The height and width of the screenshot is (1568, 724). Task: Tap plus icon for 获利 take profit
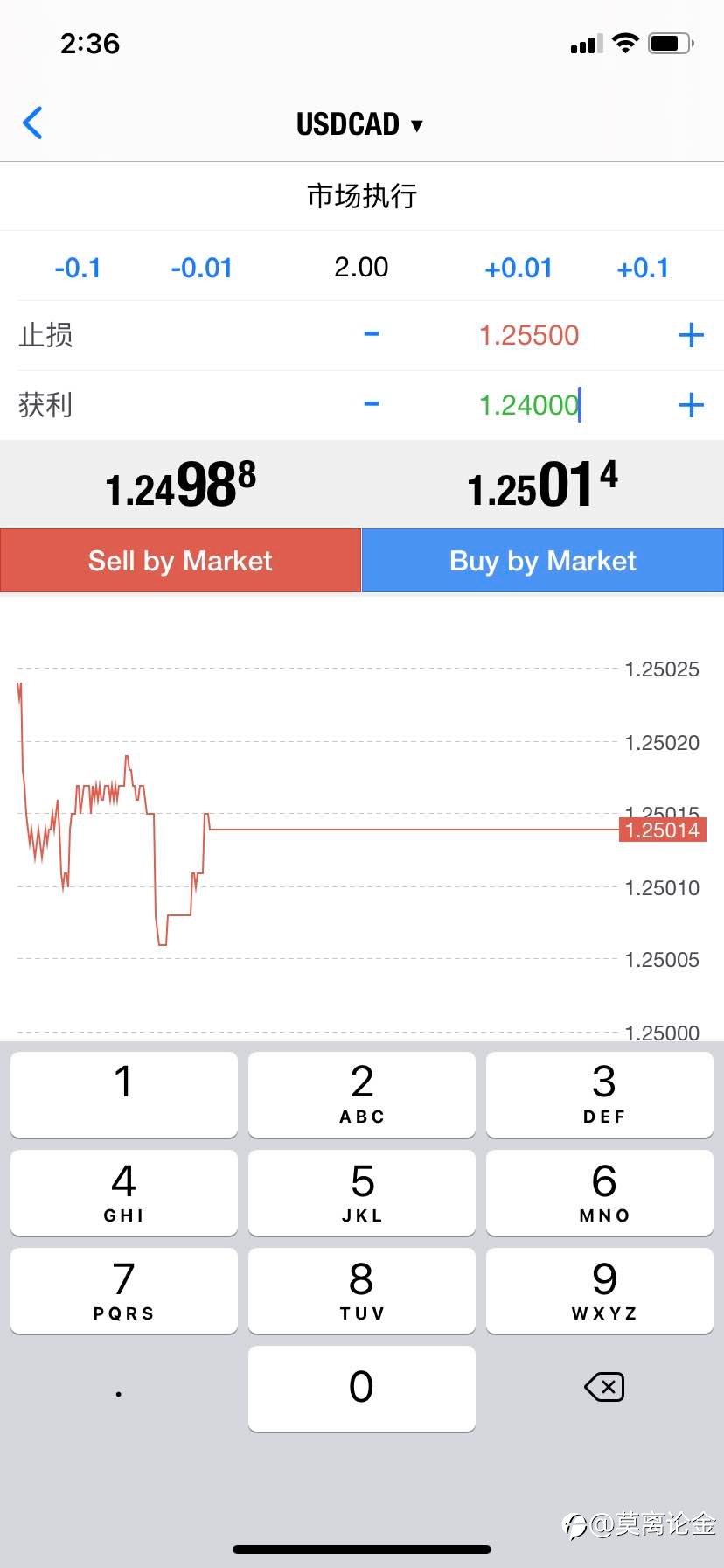coord(691,404)
